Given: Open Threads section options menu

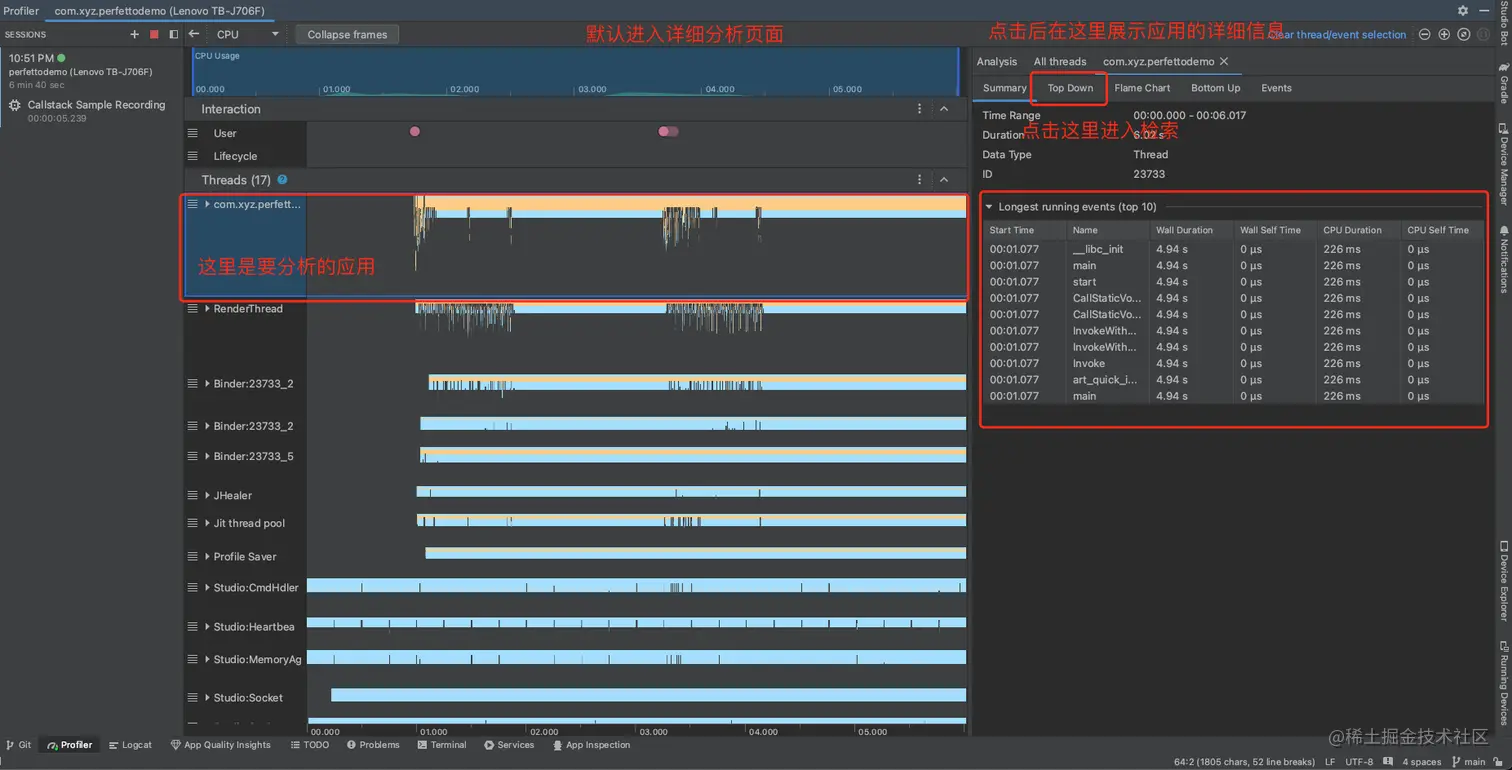Looking at the screenshot, I should (920, 180).
